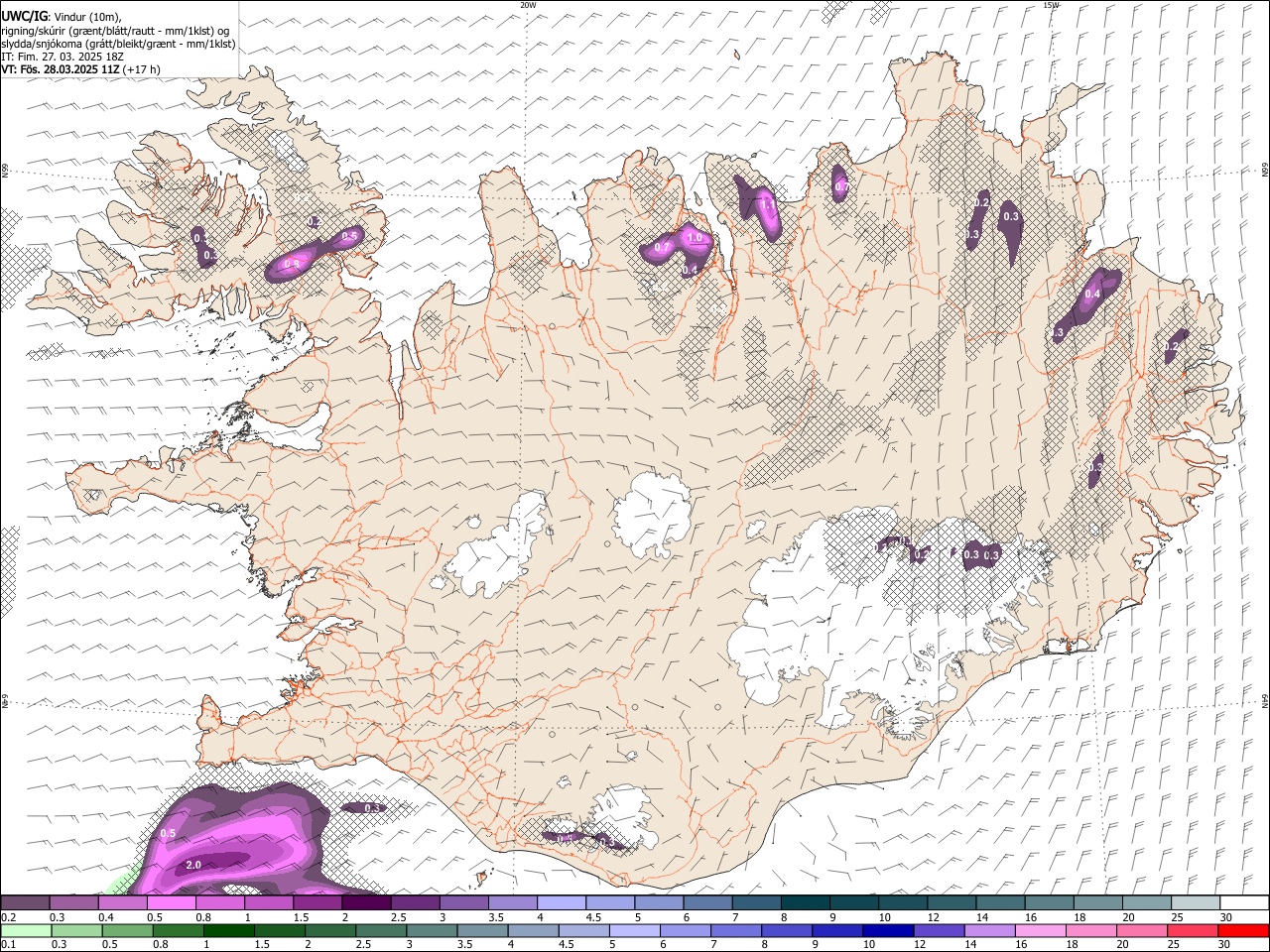Screen dimensions: 1270x952
Task: Select the dark purple upper swatch labeled 2
Action: pos(366,902)
